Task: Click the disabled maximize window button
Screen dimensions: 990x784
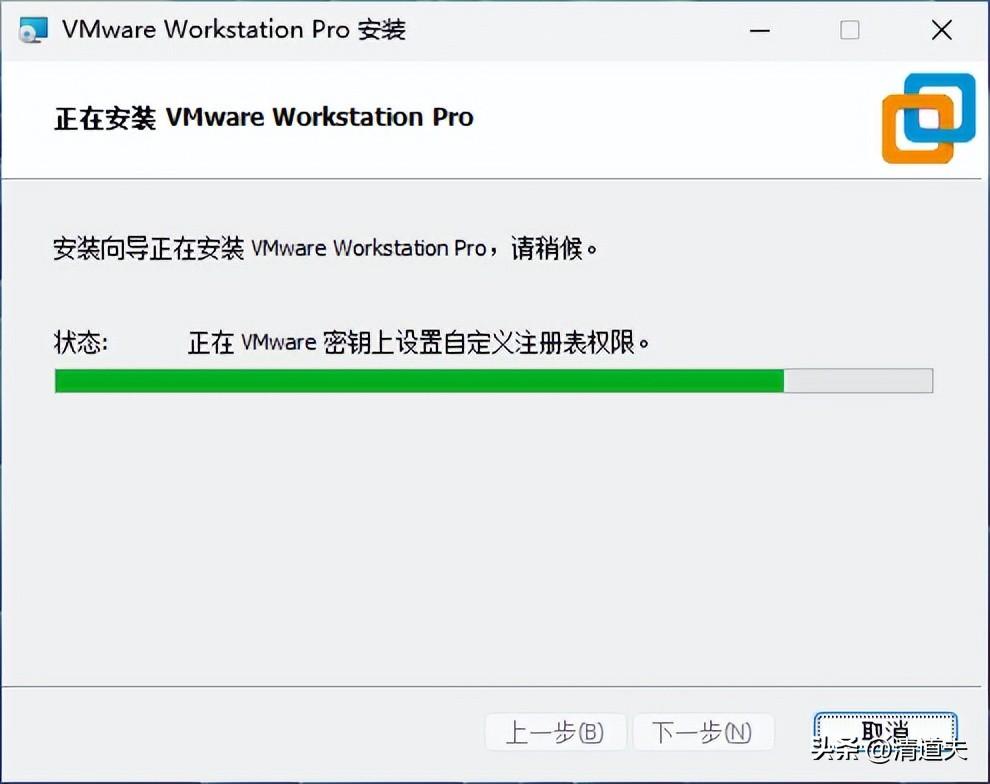Action: click(x=850, y=30)
